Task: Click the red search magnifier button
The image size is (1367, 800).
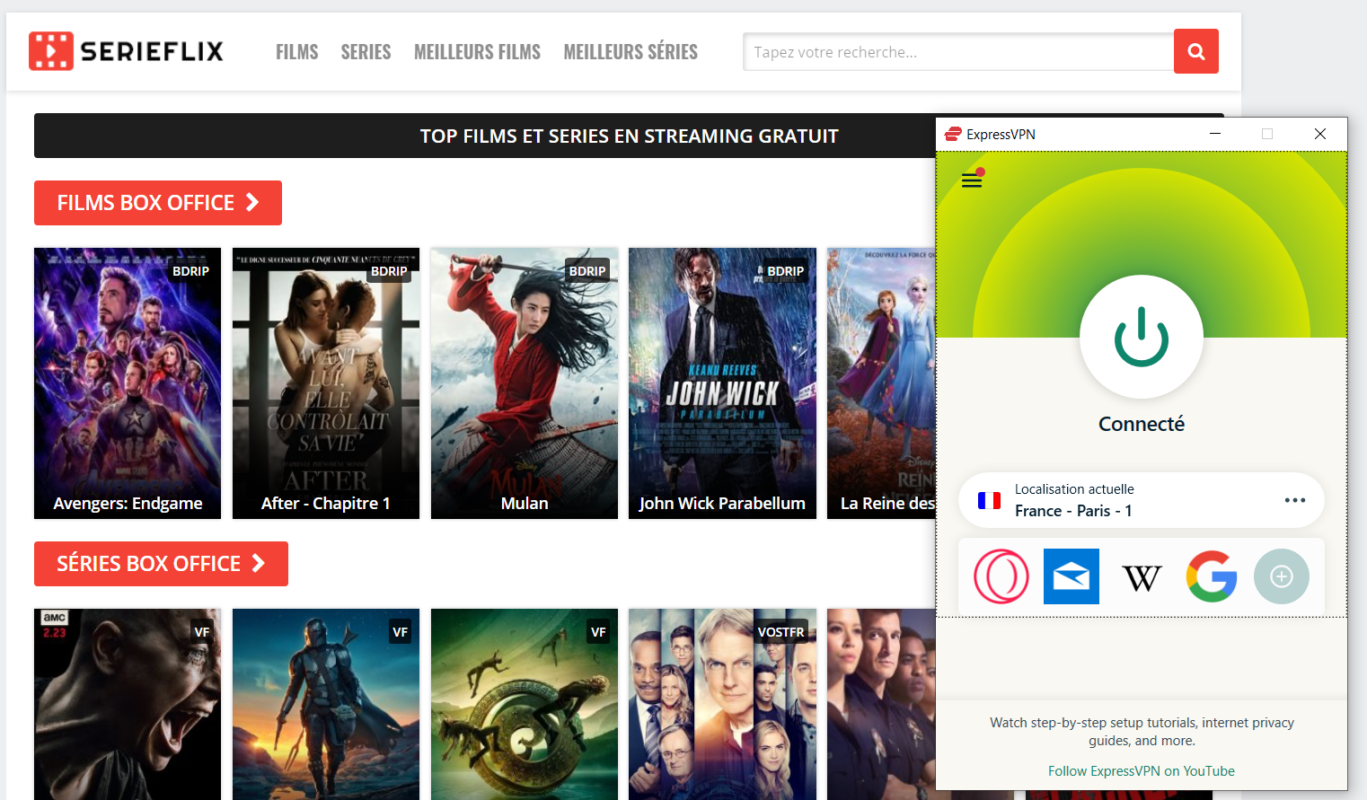Action: (1196, 51)
